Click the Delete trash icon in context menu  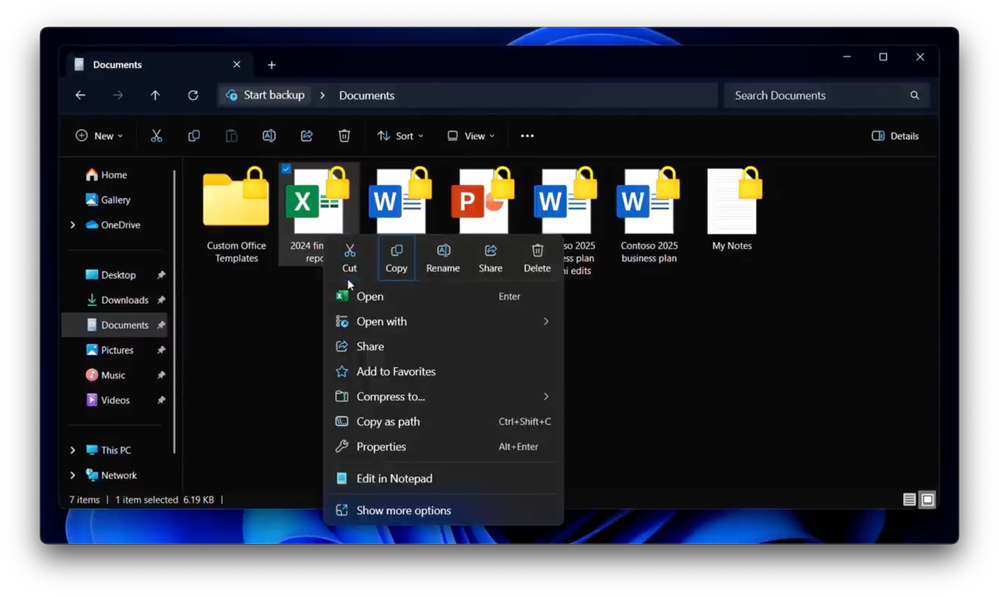click(537, 251)
